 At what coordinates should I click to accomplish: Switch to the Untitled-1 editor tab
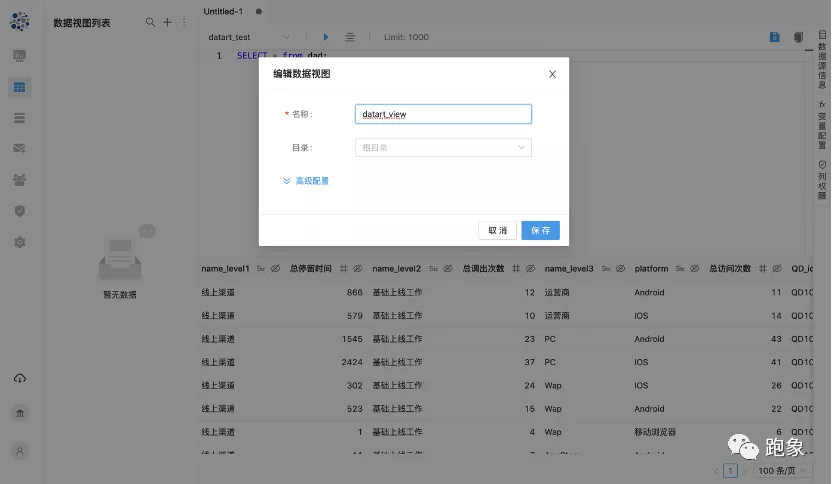223,11
